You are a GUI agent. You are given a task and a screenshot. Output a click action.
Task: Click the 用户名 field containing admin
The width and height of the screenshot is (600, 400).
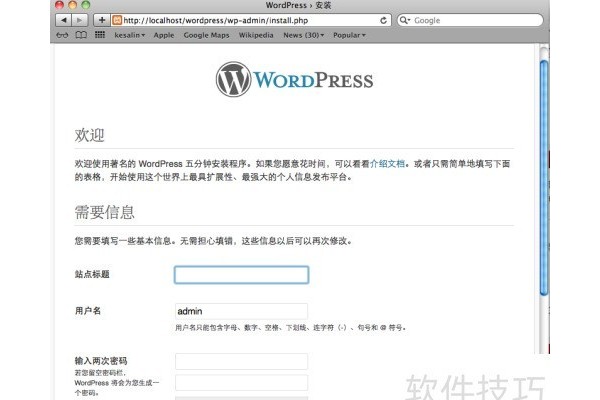point(241,311)
